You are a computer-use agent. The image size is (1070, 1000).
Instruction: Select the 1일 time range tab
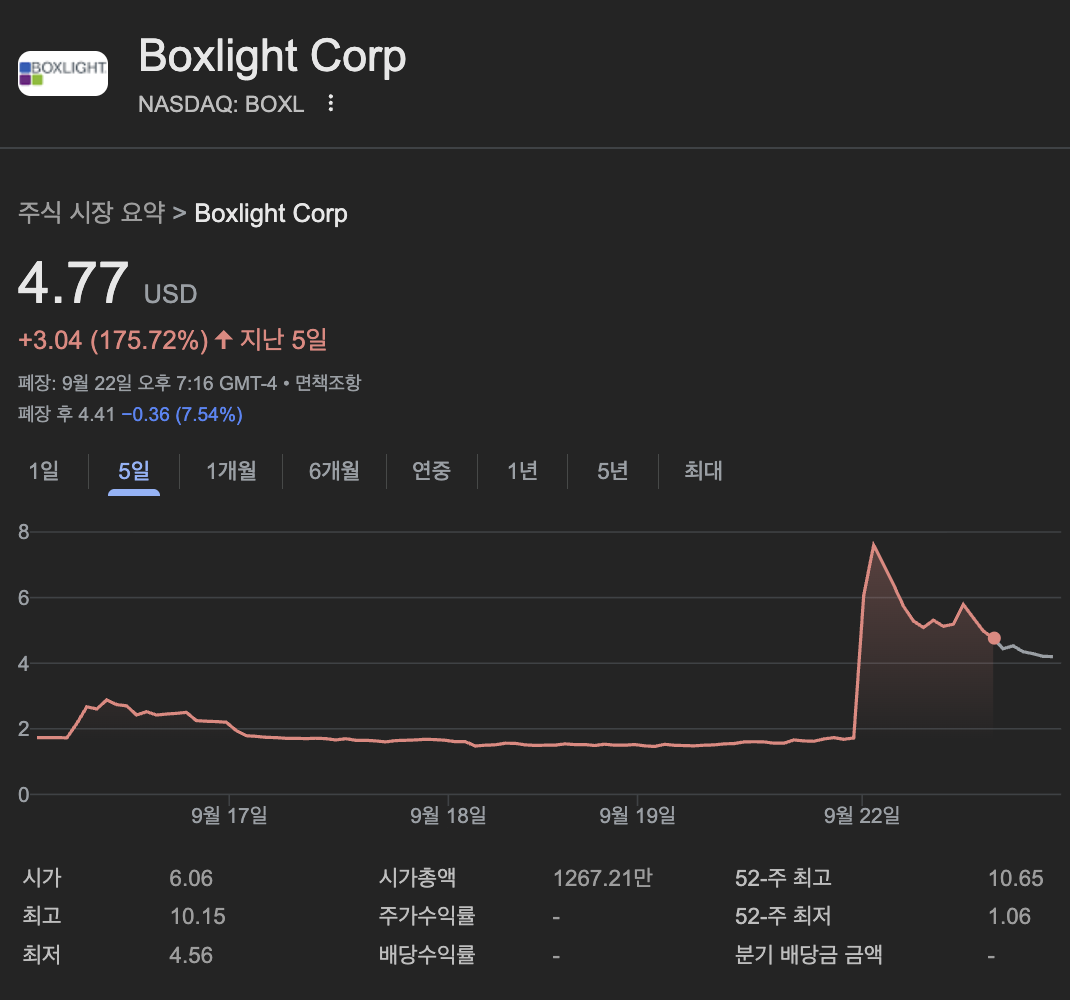tap(44, 471)
